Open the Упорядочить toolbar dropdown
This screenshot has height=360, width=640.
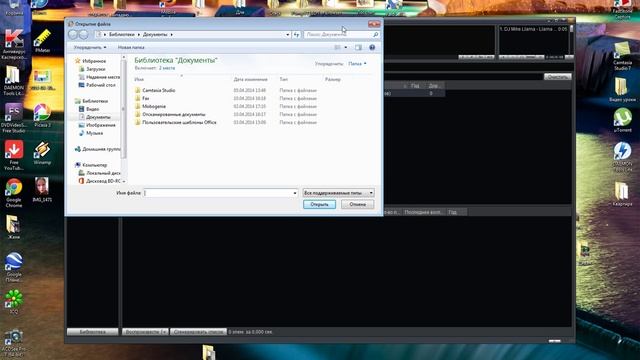(x=90, y=47)
